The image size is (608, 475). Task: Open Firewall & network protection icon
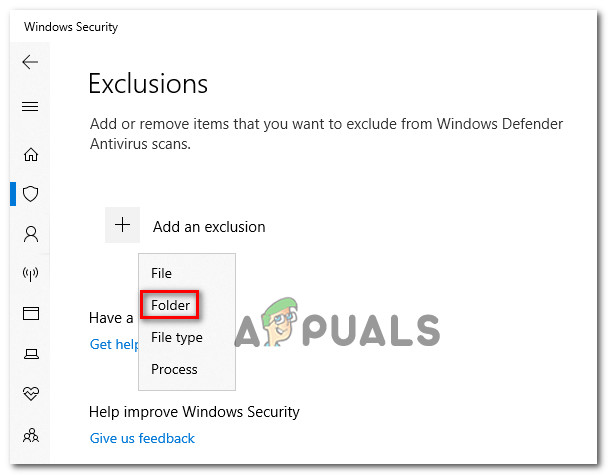click(x=31, y=274)
